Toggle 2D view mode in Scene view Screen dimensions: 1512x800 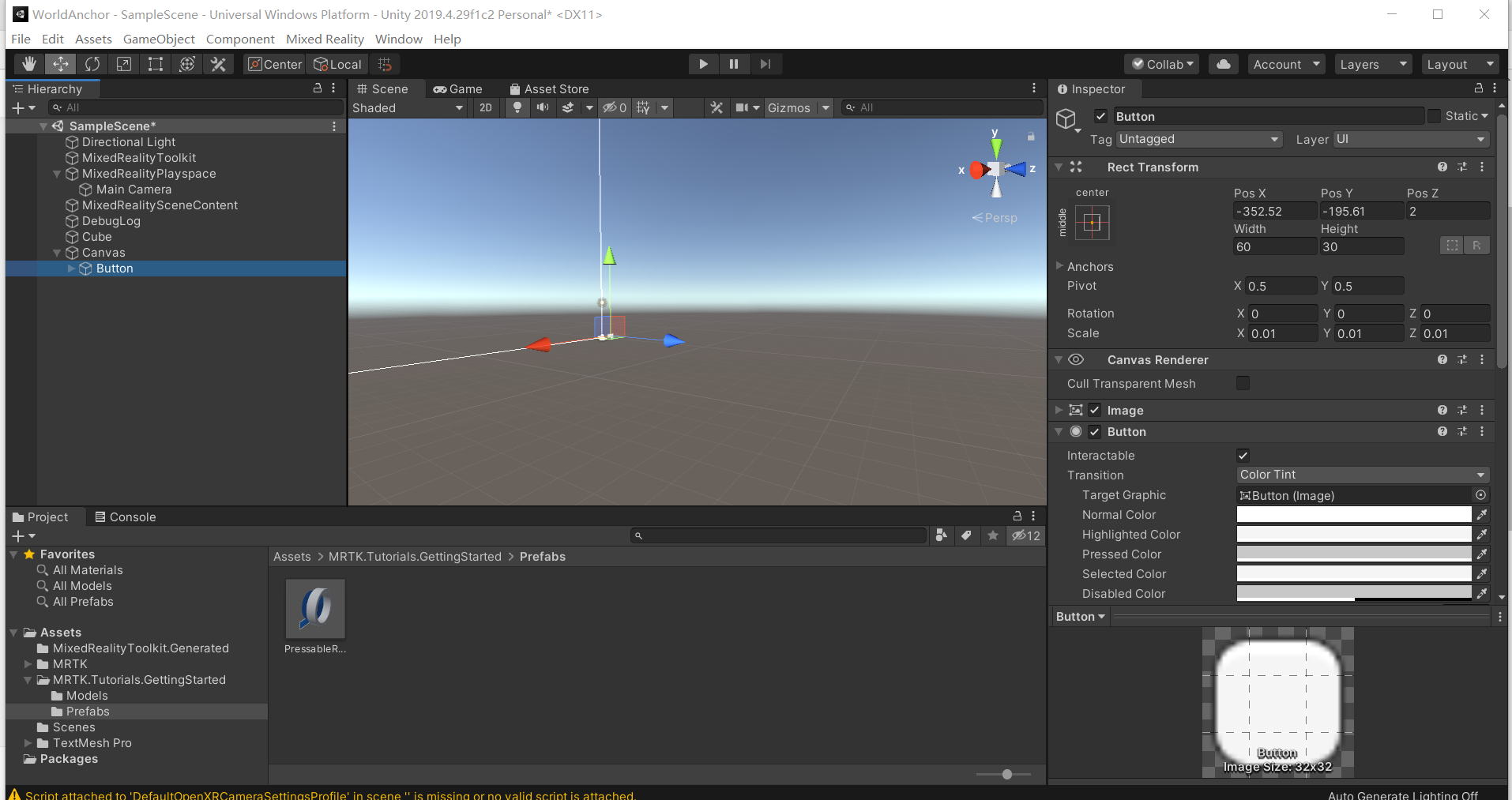tap(485, 107)
